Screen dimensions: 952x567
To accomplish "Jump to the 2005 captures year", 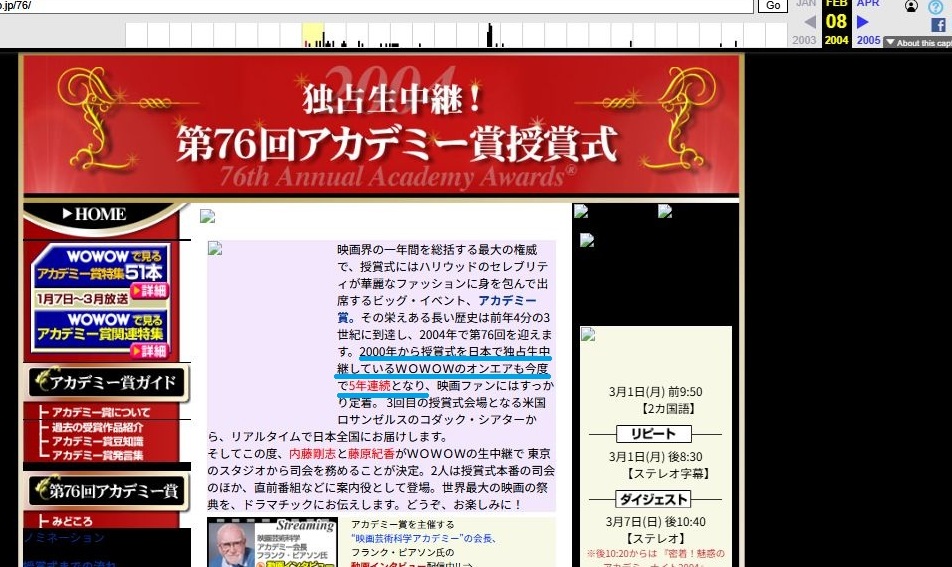I will pyautogui.click(x=868, y=40).
